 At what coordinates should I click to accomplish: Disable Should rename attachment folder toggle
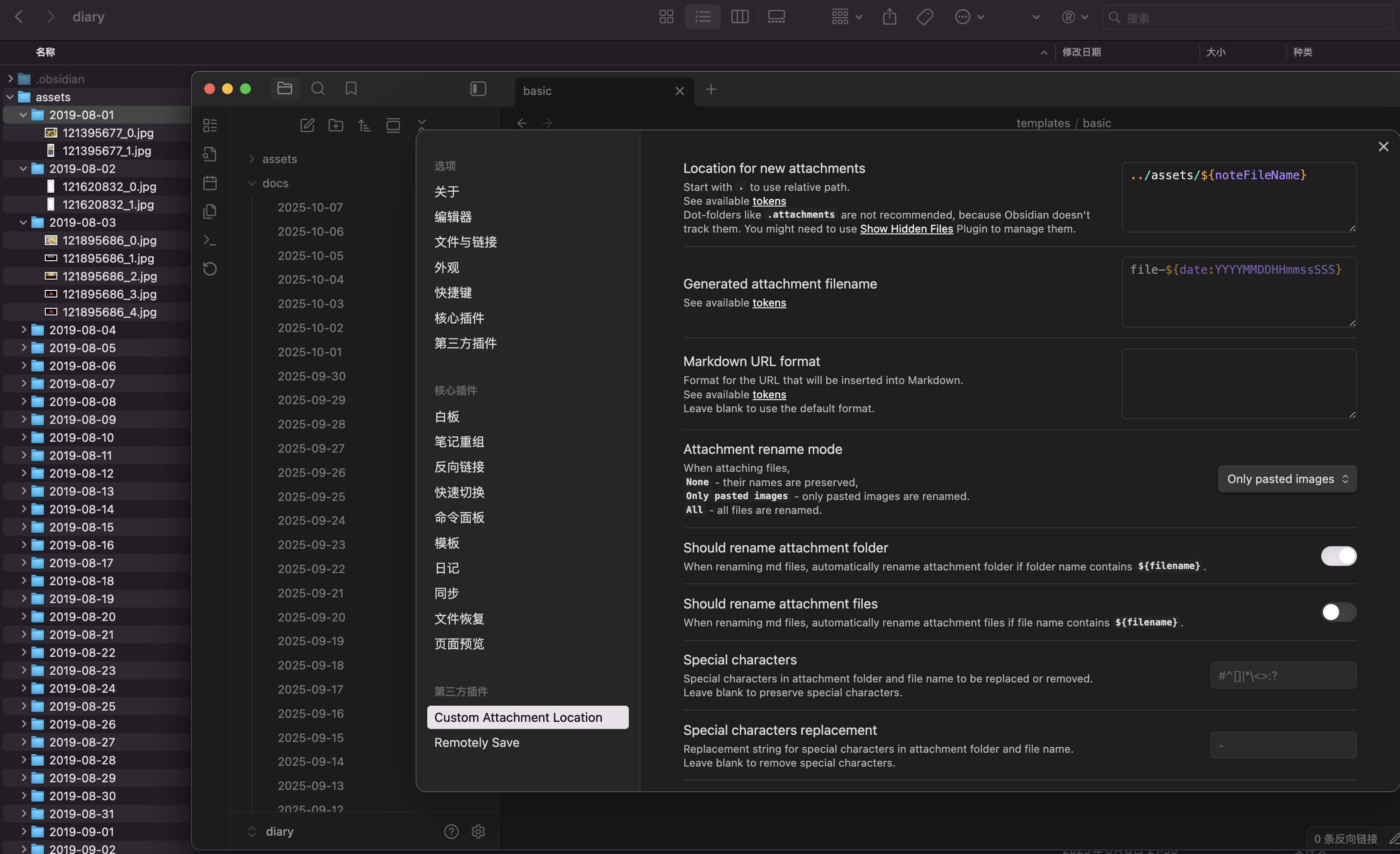pyautogui.click(x=1338, y=556)
